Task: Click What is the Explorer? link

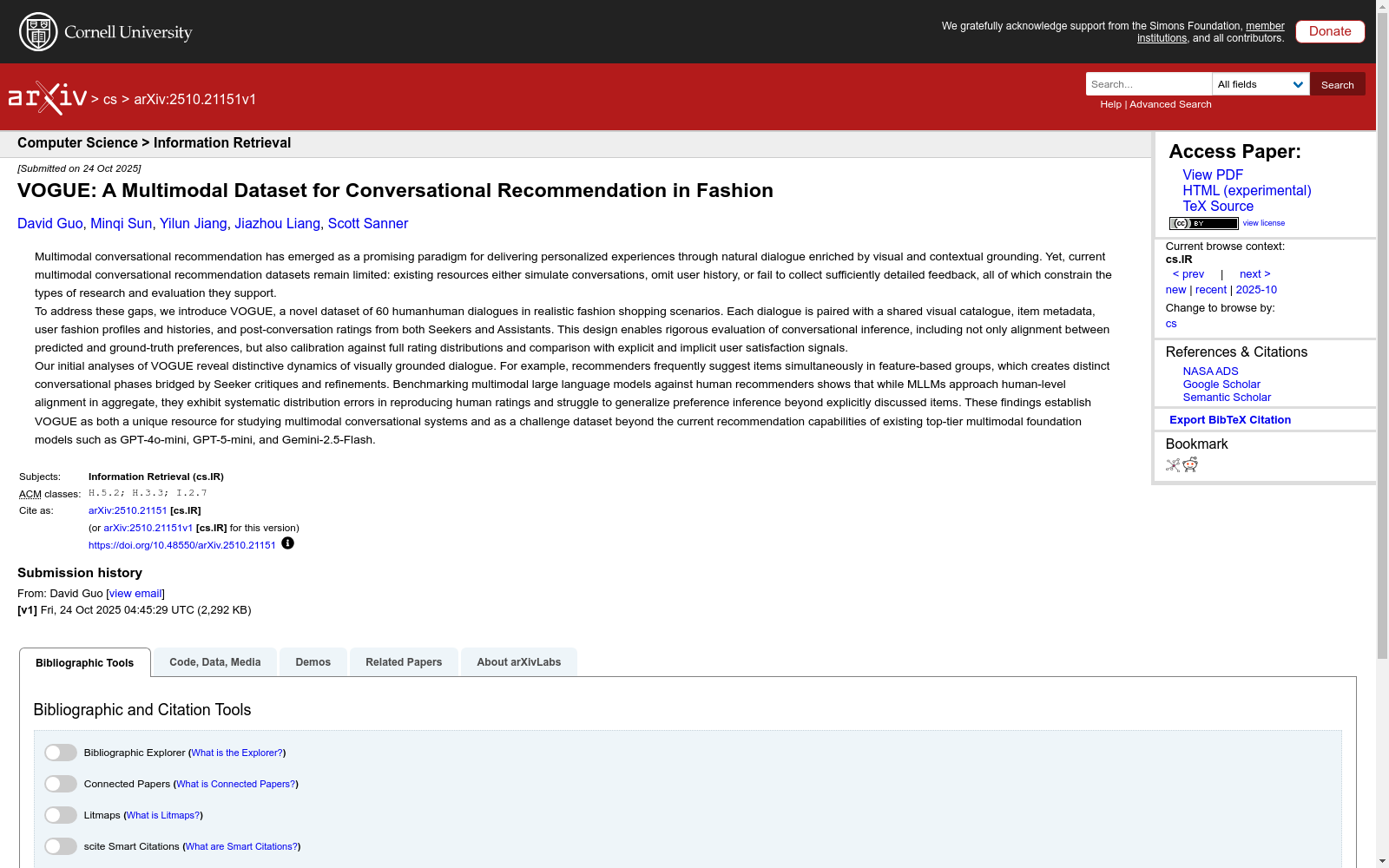Action: tap(237, 753)
